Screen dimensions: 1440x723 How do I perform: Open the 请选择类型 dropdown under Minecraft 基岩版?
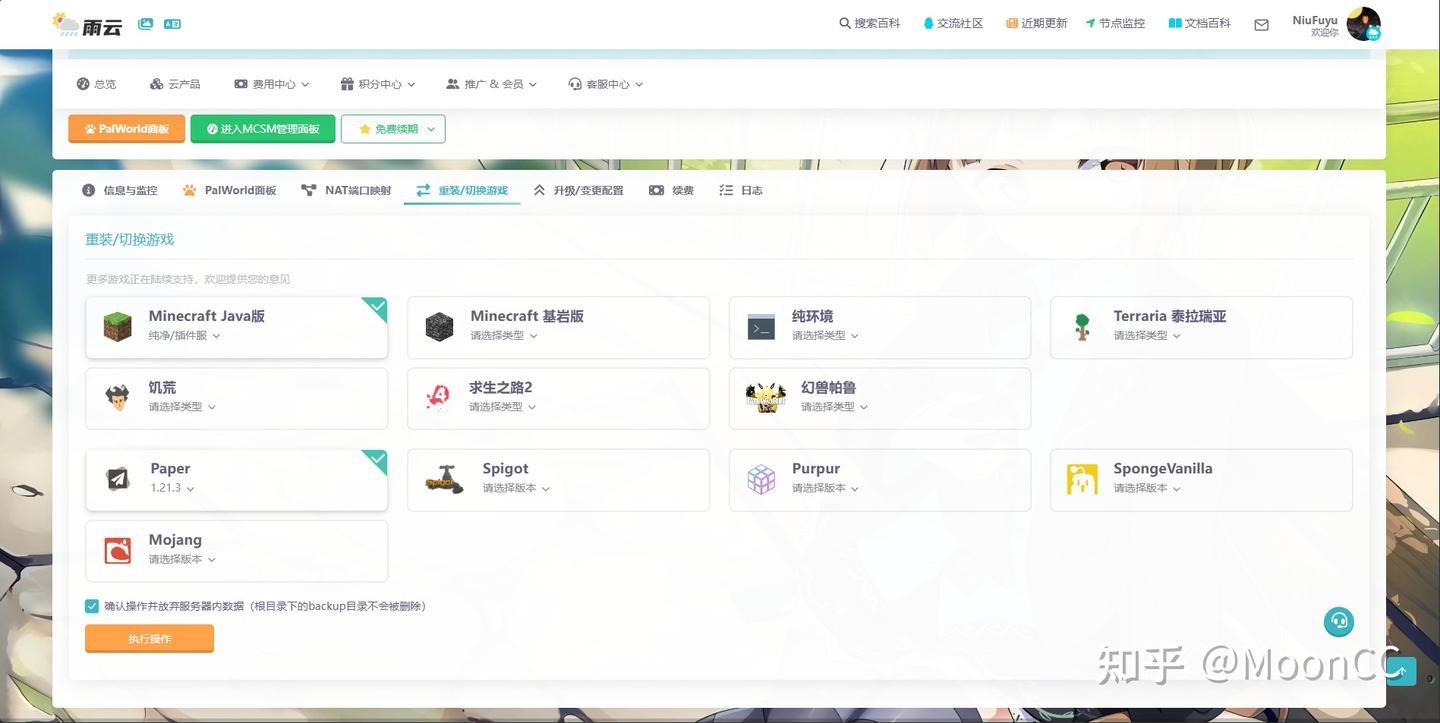pos(501,335)
